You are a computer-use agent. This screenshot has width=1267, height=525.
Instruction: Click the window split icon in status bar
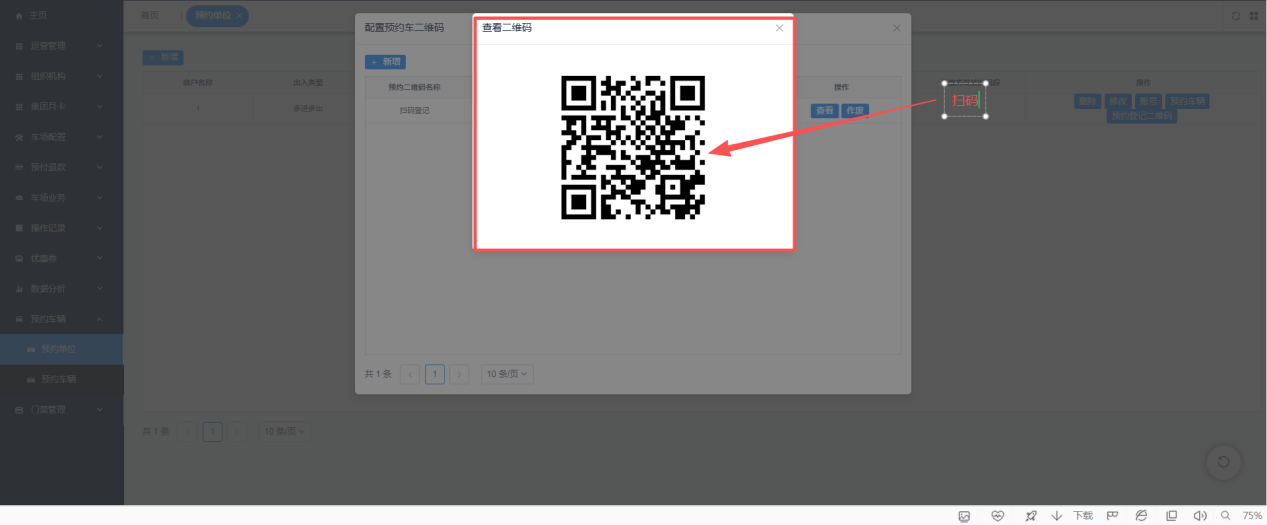click(x=1172, y=516)
